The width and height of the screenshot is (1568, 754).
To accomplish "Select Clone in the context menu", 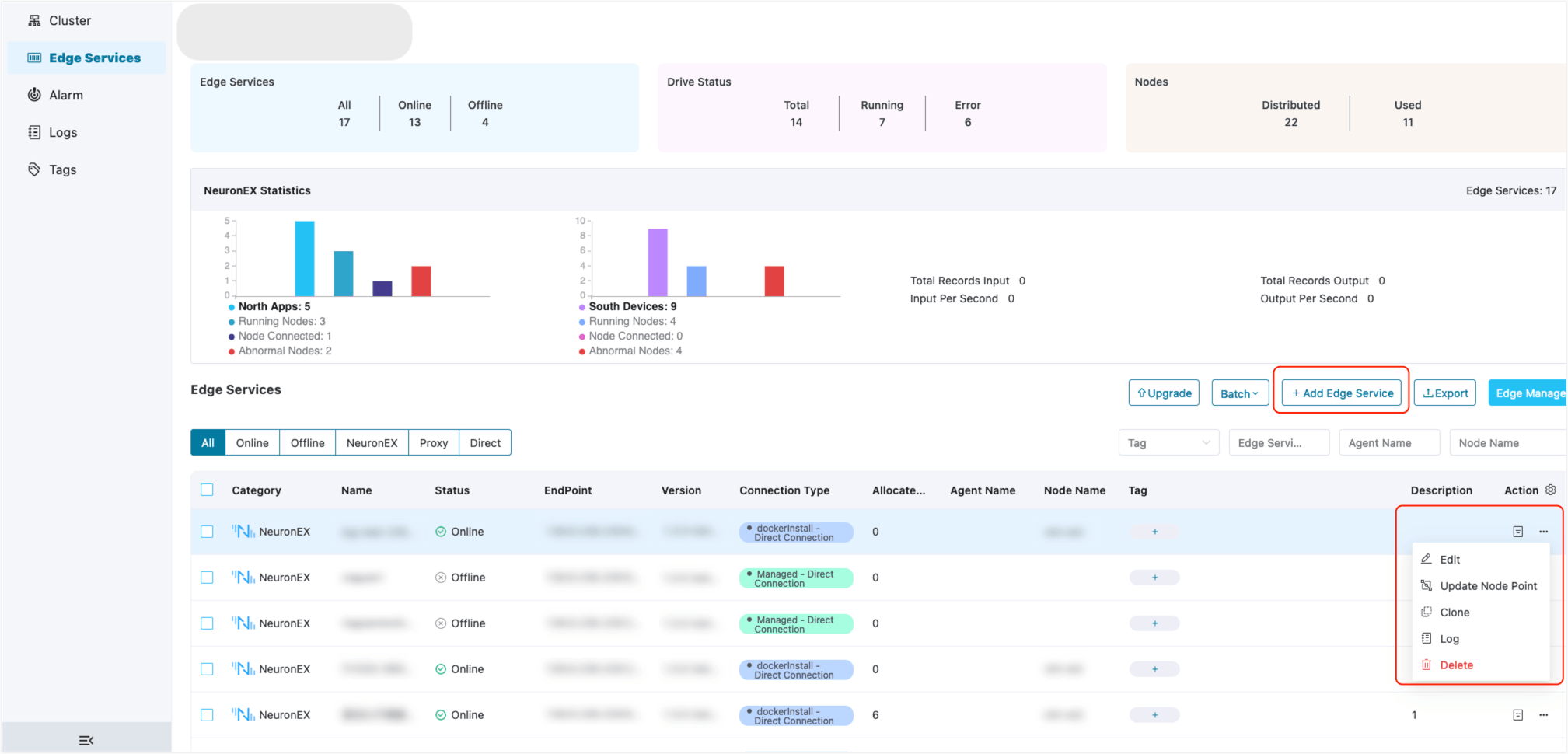I will coord(1454,613).
